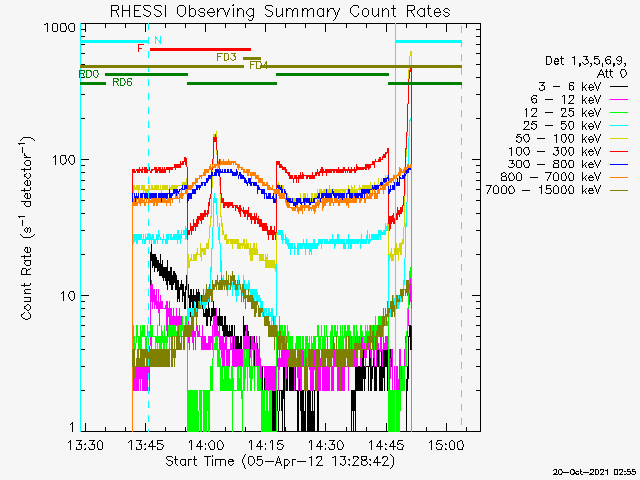Click the blue 300 - 800 keV legend line
This screenshot has height=480, width=640.
click(x=619, y=164)
